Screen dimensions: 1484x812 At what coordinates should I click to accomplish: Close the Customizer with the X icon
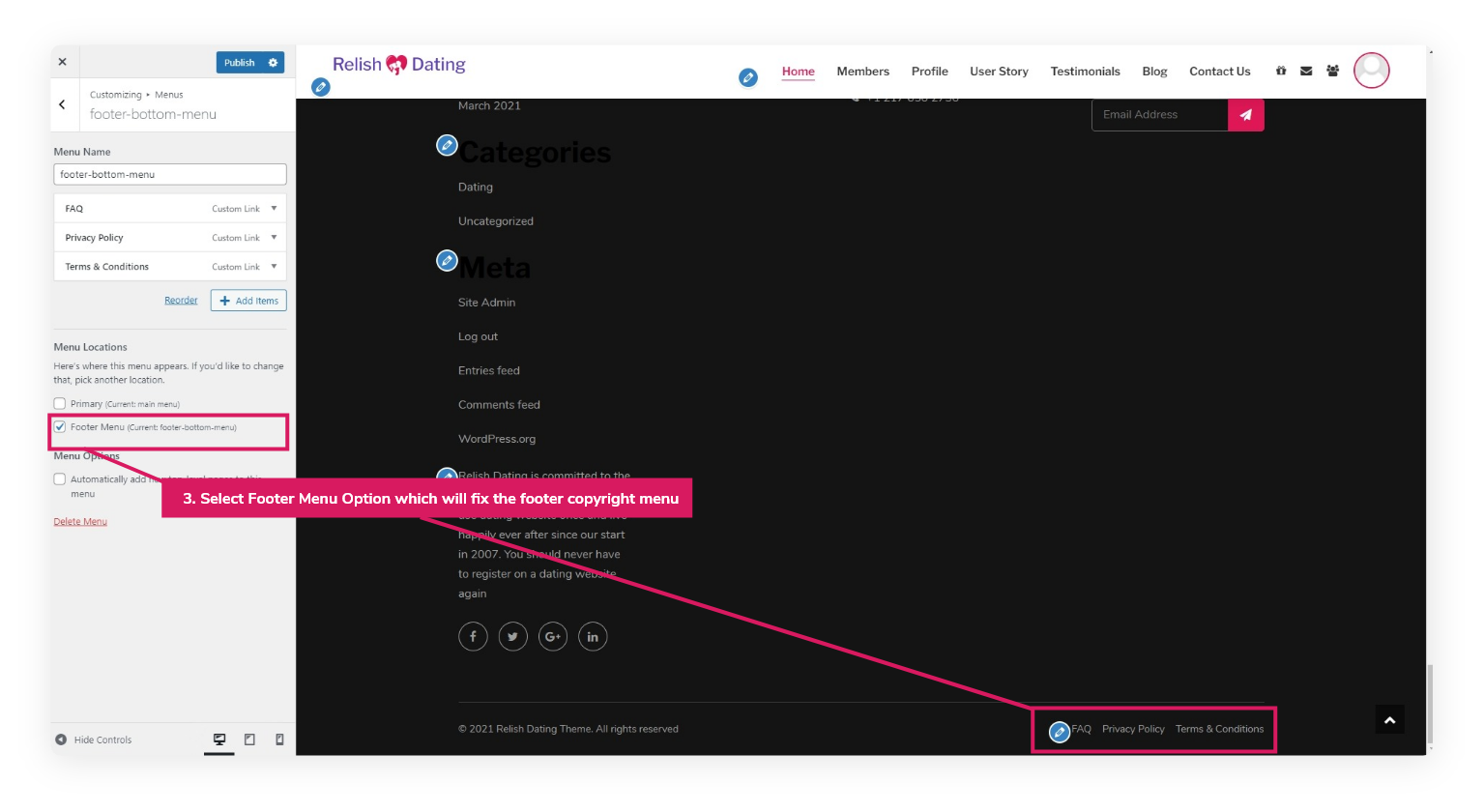pos(63,62)
